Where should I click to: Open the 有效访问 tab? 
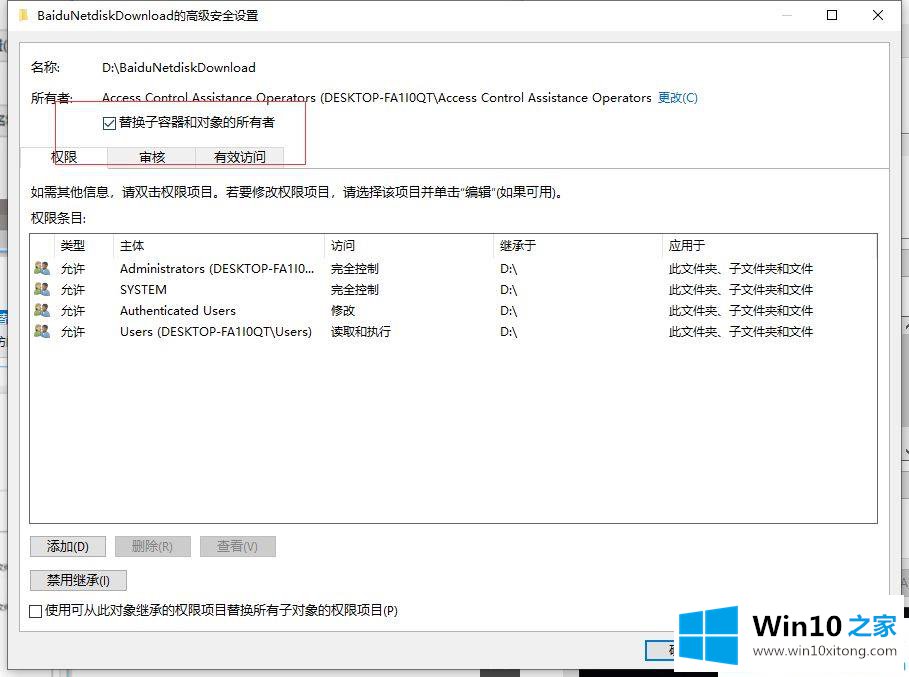point(239,157)
